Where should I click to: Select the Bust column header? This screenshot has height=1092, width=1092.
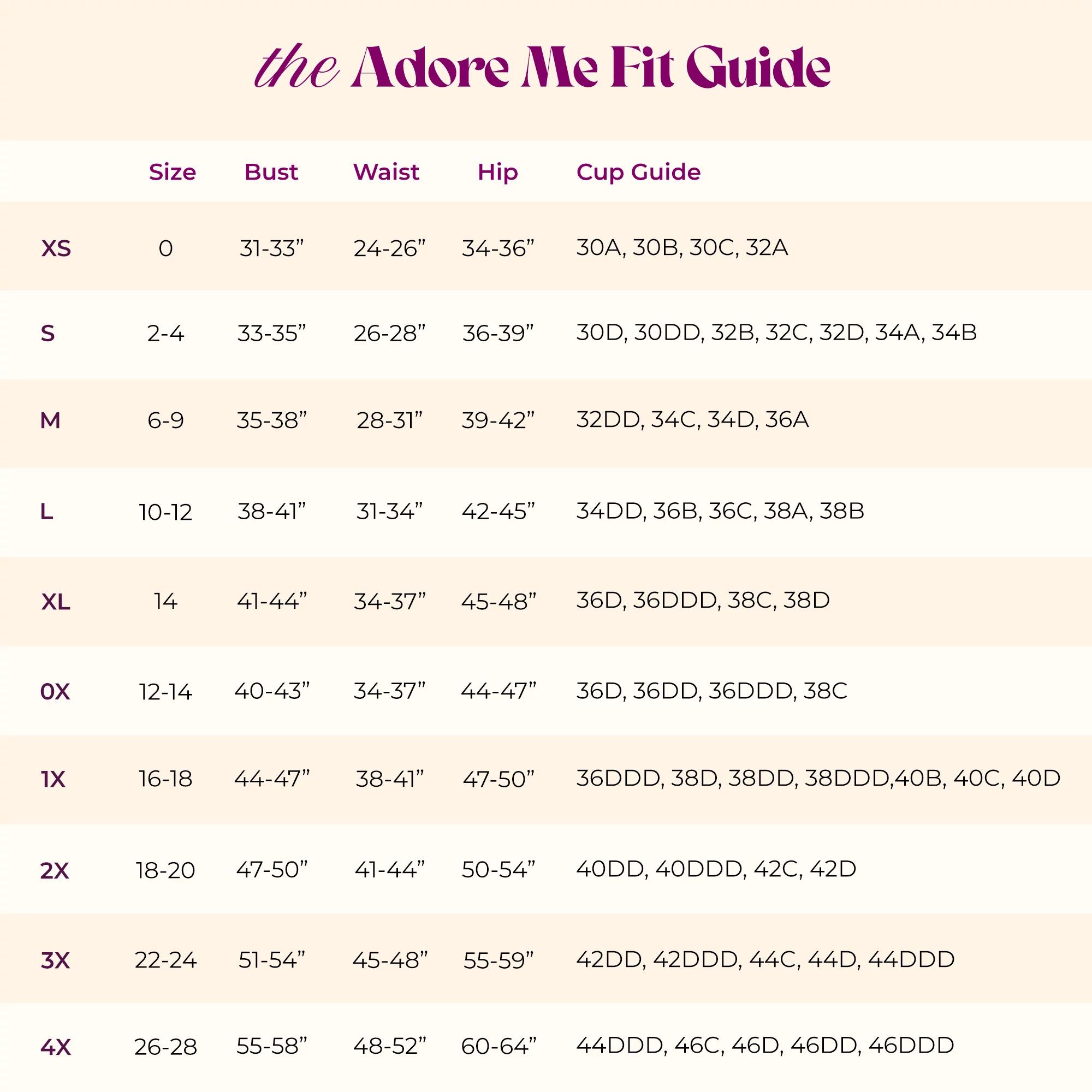click(x=271, y=172)
